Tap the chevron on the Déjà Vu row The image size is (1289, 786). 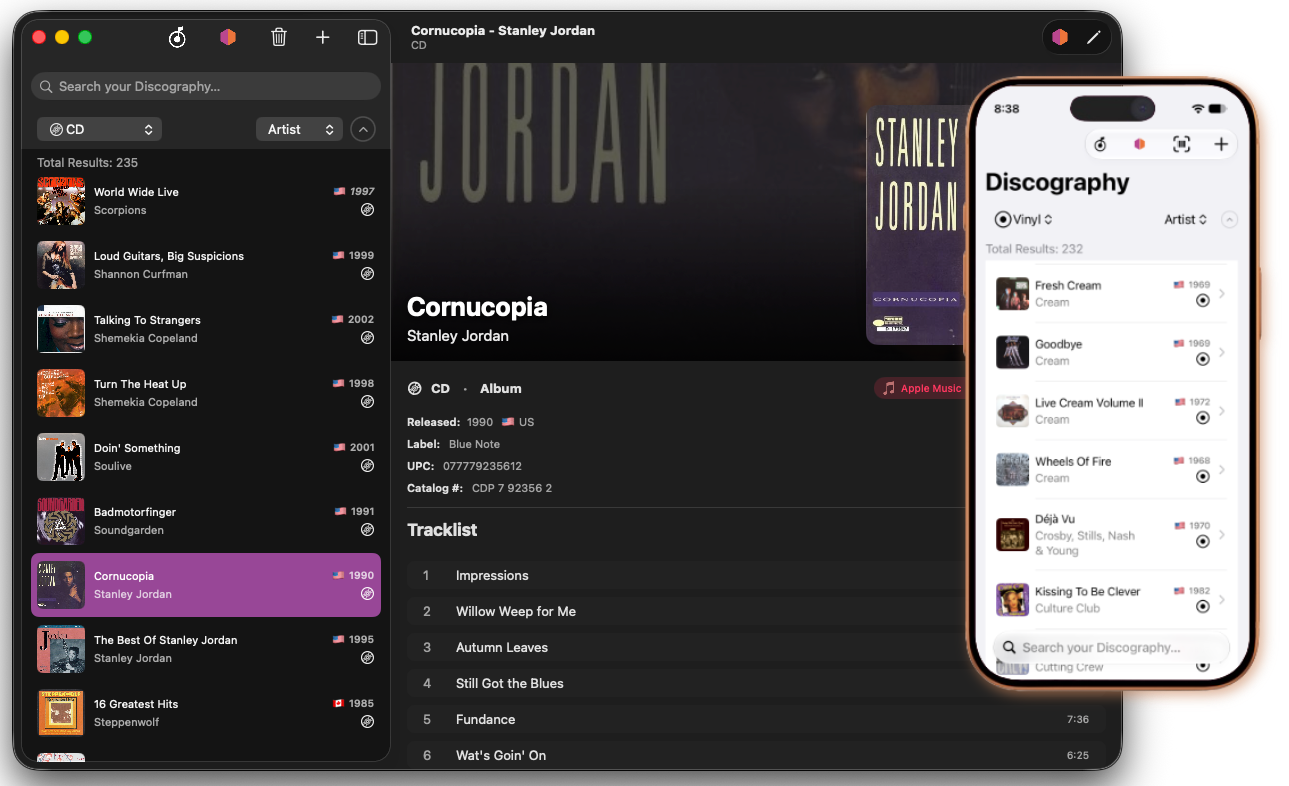tap(1222, 534)
